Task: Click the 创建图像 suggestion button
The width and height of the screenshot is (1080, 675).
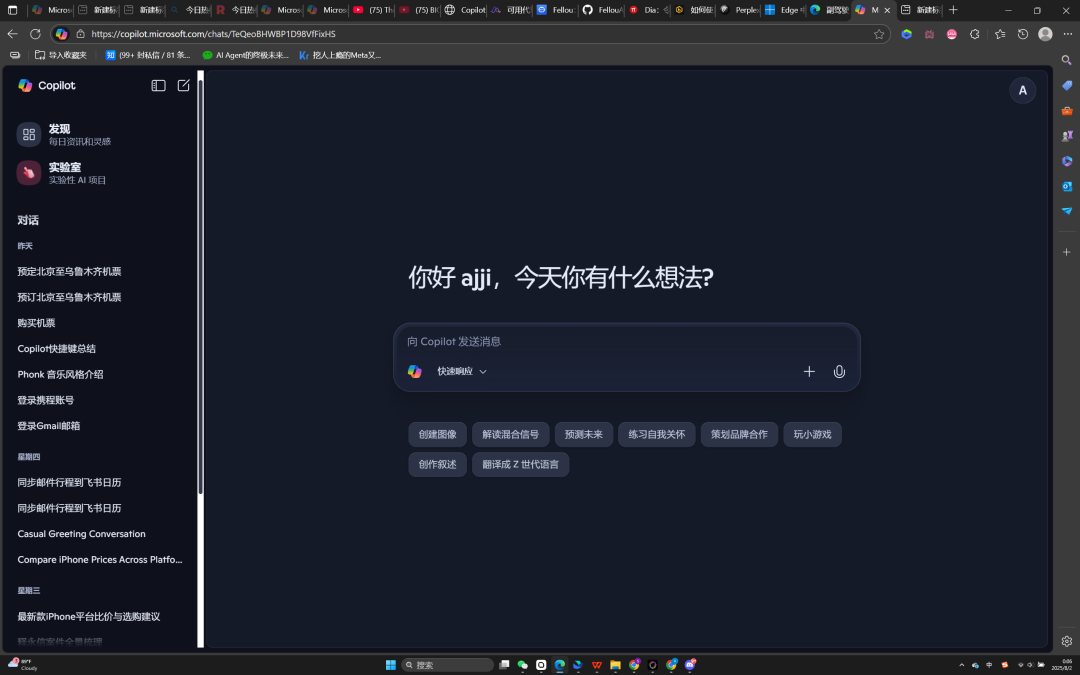Action: (437, 434)
